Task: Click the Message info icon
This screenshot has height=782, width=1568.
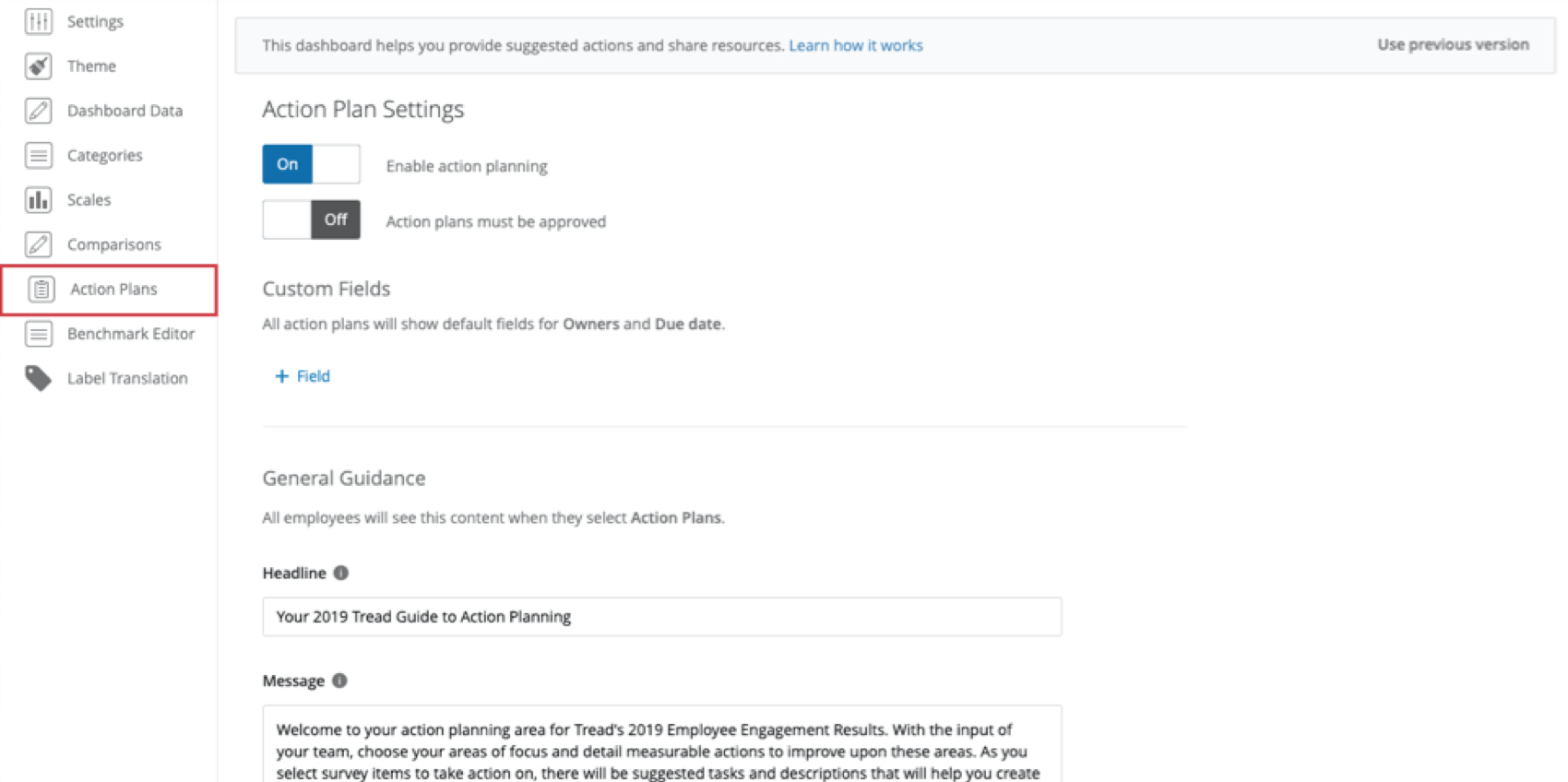Action: pyautogui.click(x=338, y=681)
